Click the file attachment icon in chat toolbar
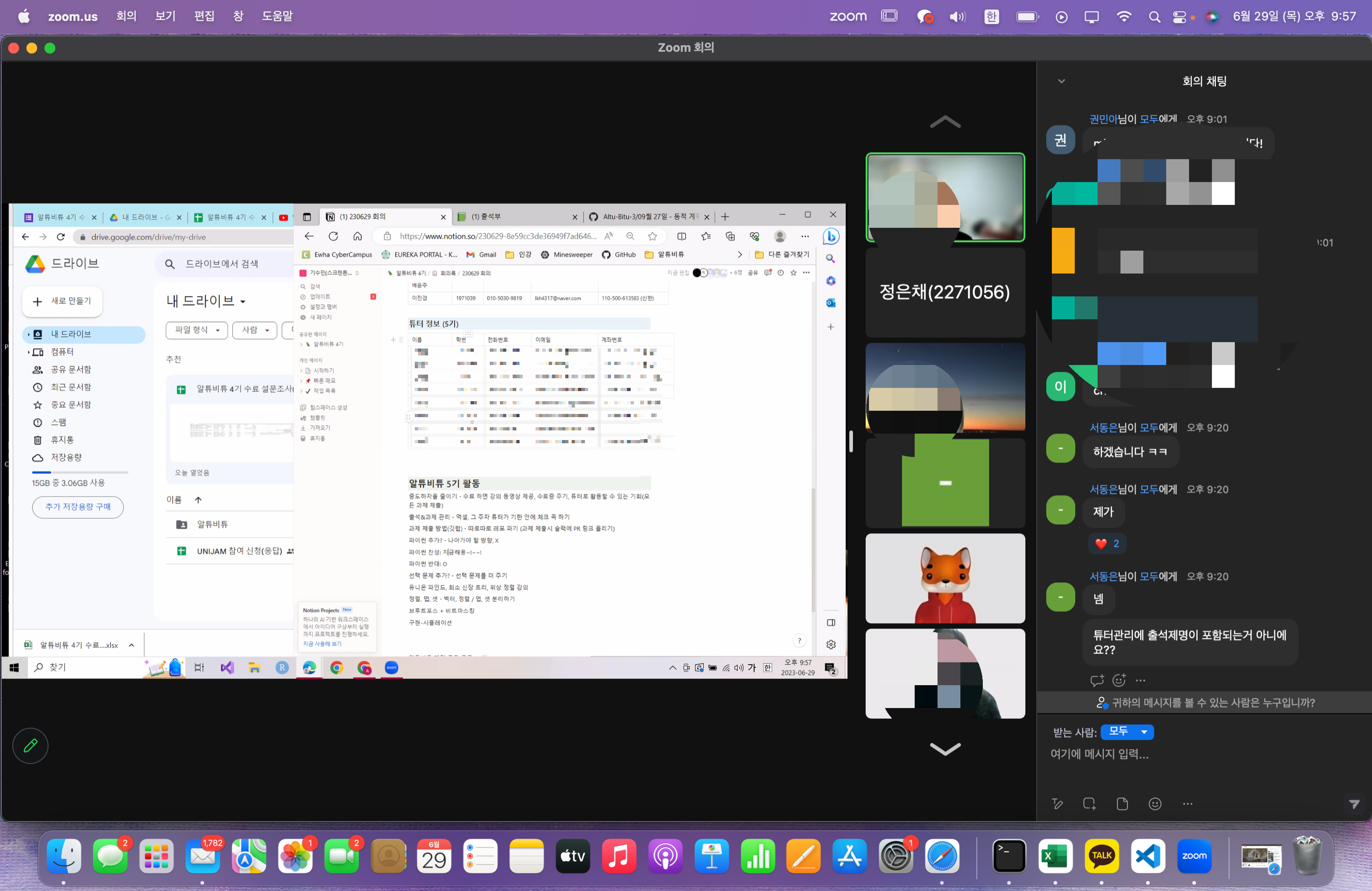The width and height of the screenshot is (1372, 891). (1122, 803)
